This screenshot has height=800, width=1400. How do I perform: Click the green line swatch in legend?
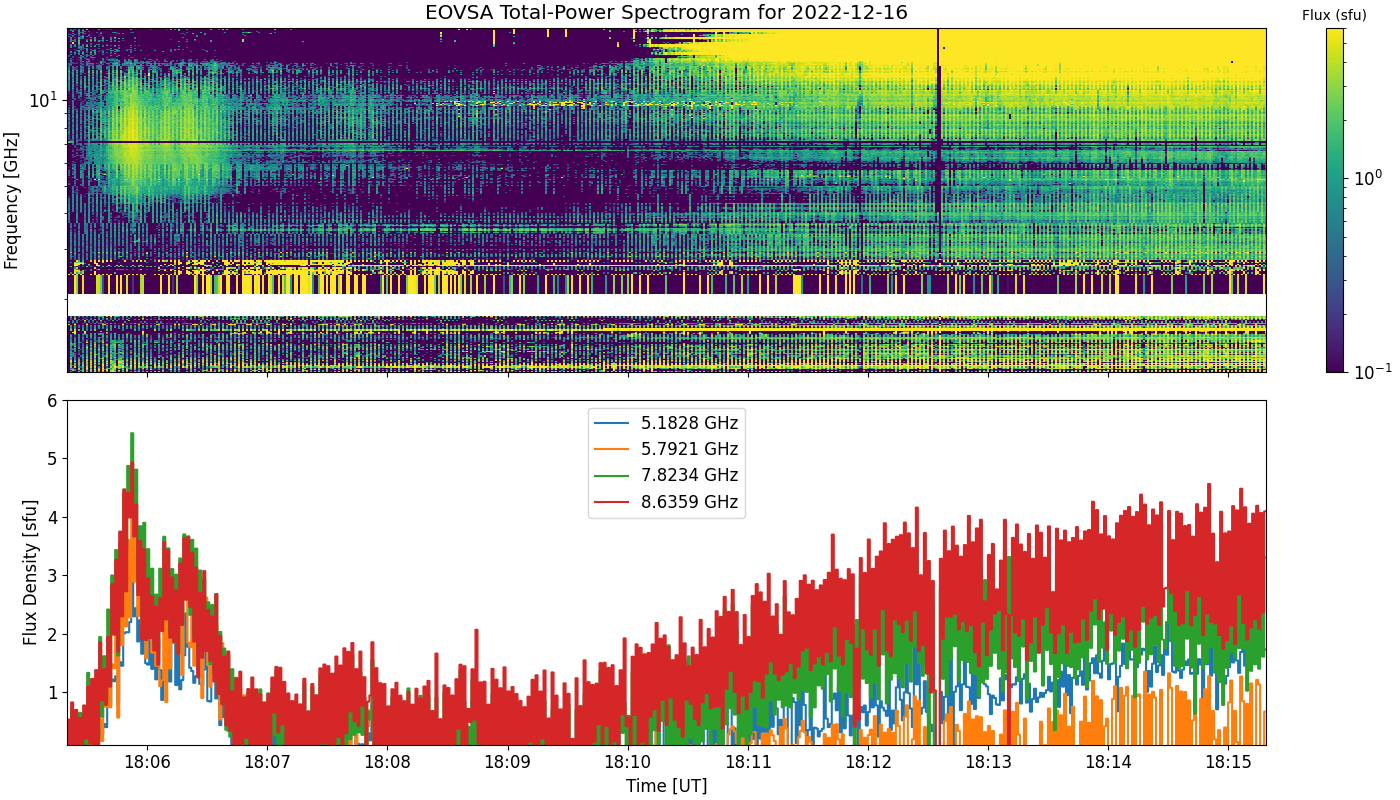pyautogui.click(x=613, y=476)
